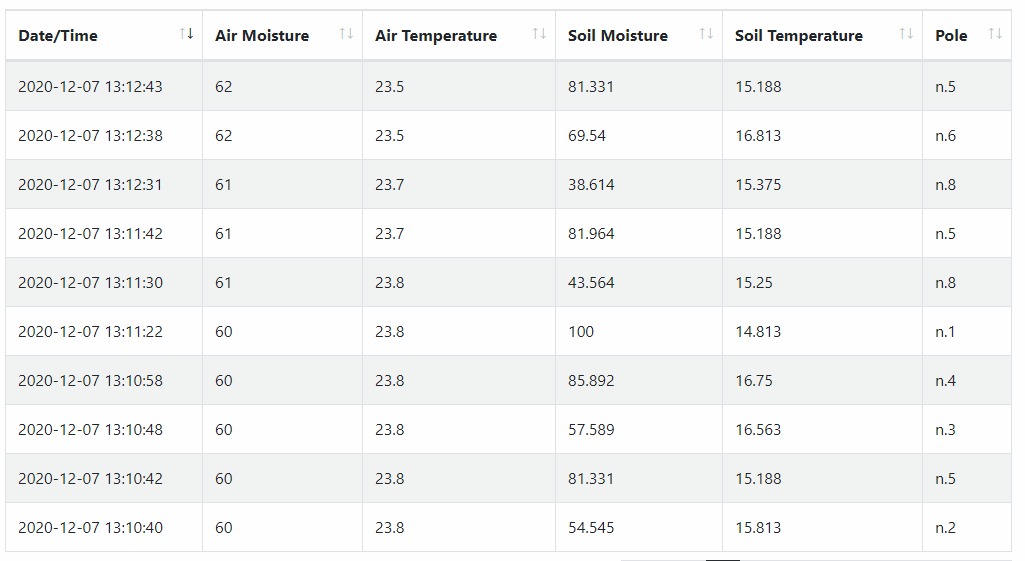This screenshot has width=1025, height=561.
Task: Select the row with pole n.2
Action: (x=509, y=527)
